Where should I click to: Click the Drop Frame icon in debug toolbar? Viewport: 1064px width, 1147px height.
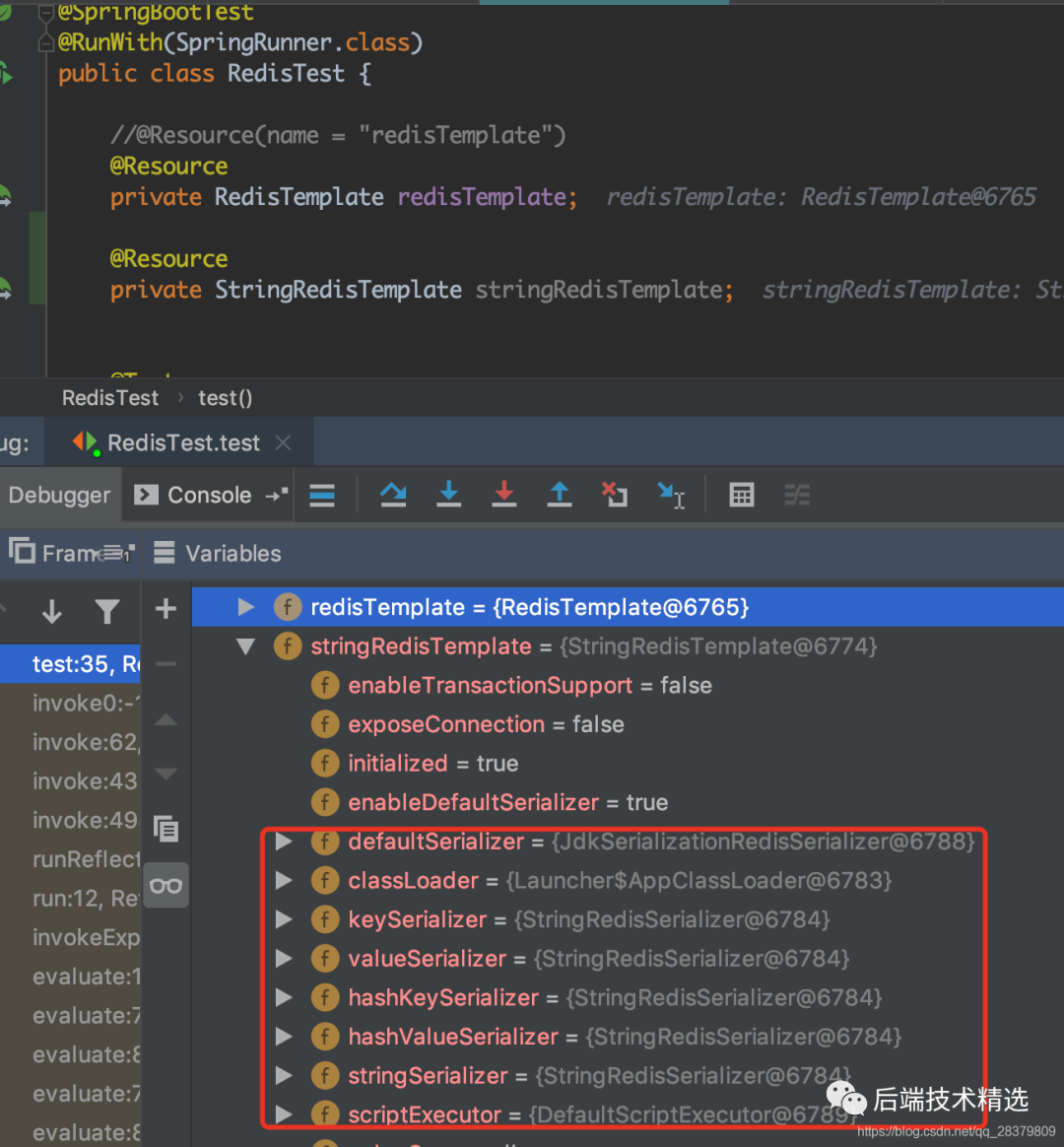614,495
